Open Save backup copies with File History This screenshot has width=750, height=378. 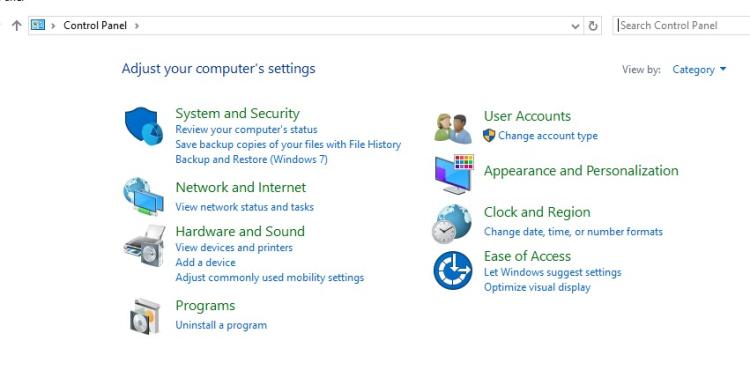(x=288, y=145)
